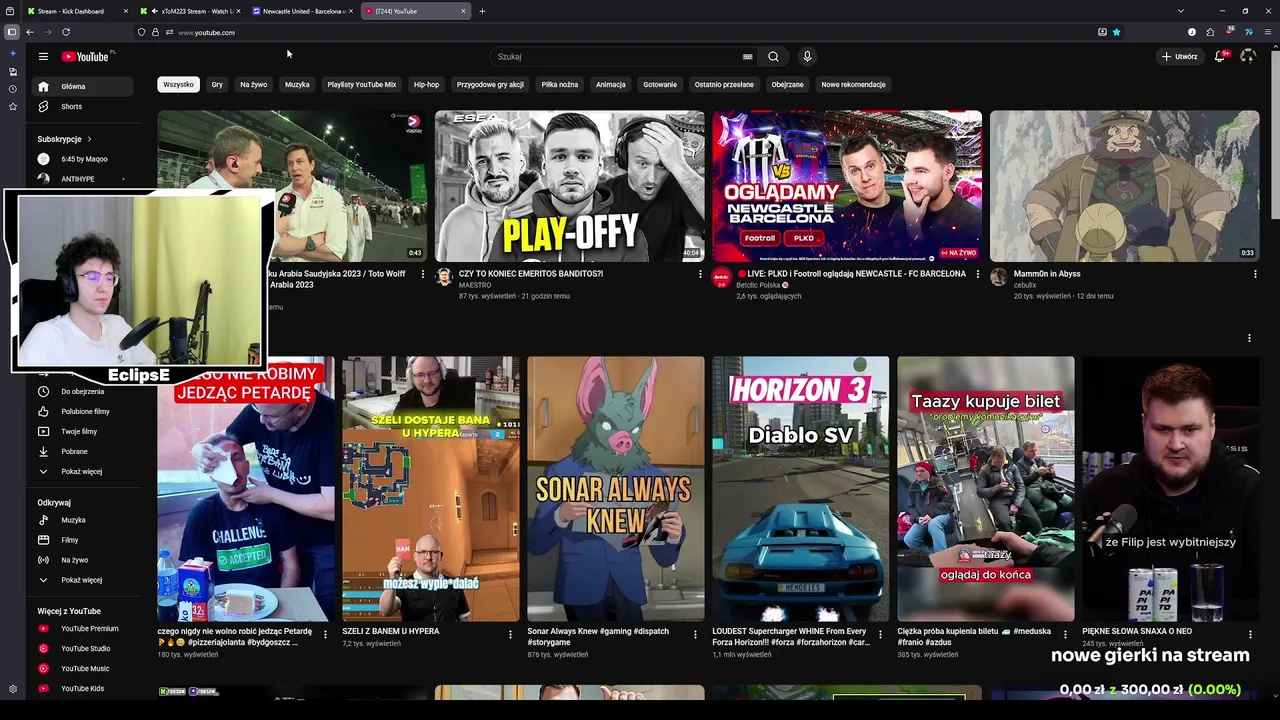This screenshot has height=720, width=1280.
Task: Reload the page in the browser
Action: point(66,32)
